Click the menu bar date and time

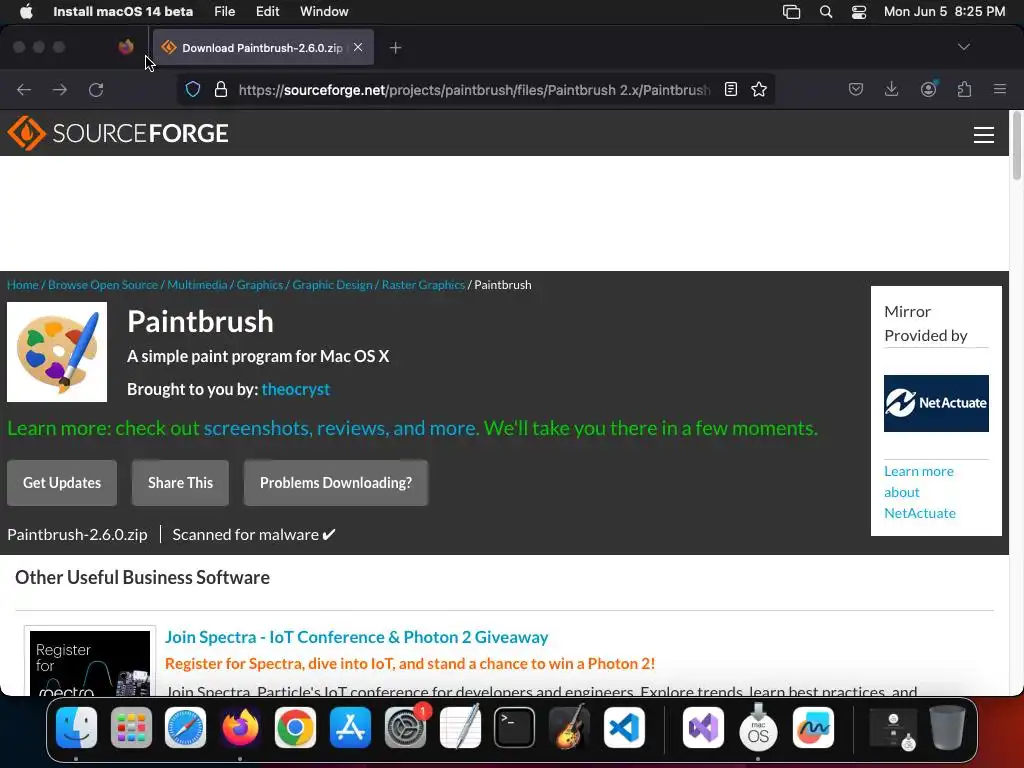click(944, 12)
